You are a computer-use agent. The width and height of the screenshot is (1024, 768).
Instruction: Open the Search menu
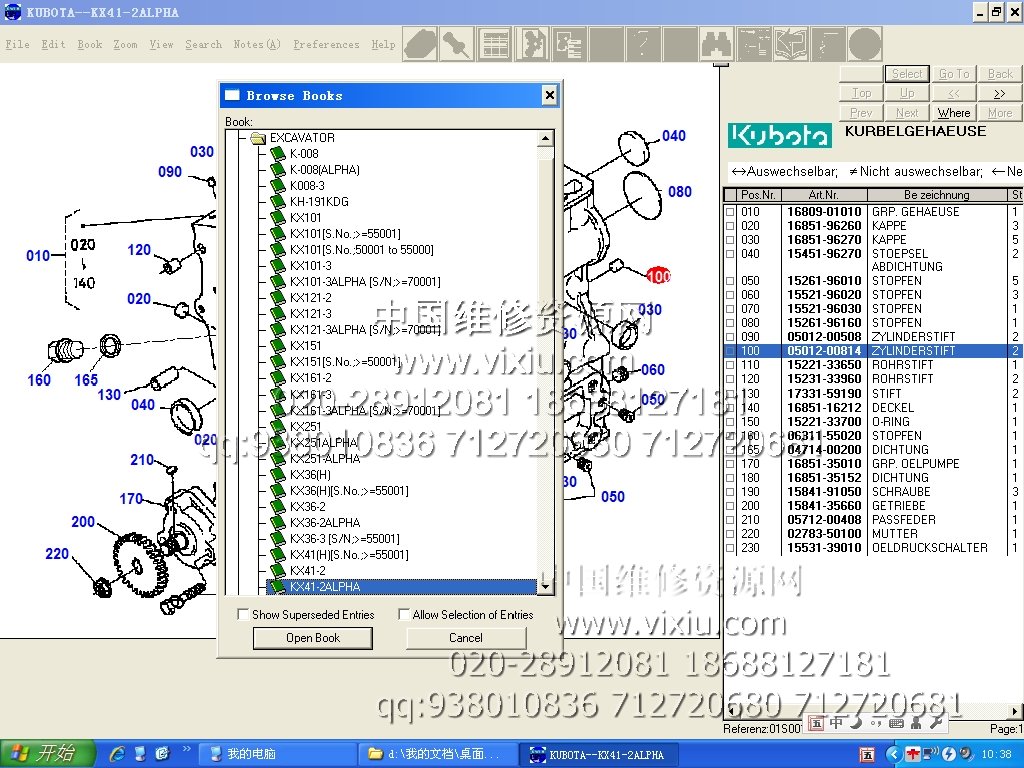pos(203,45)
